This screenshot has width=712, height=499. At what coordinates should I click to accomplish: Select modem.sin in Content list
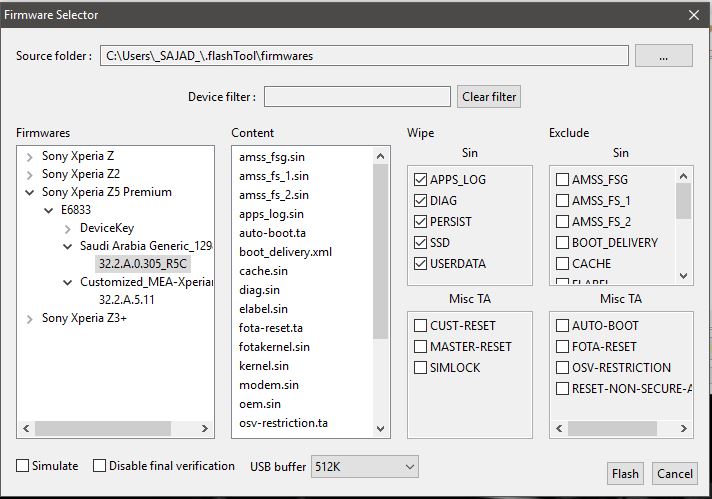[x=268, y=385]
